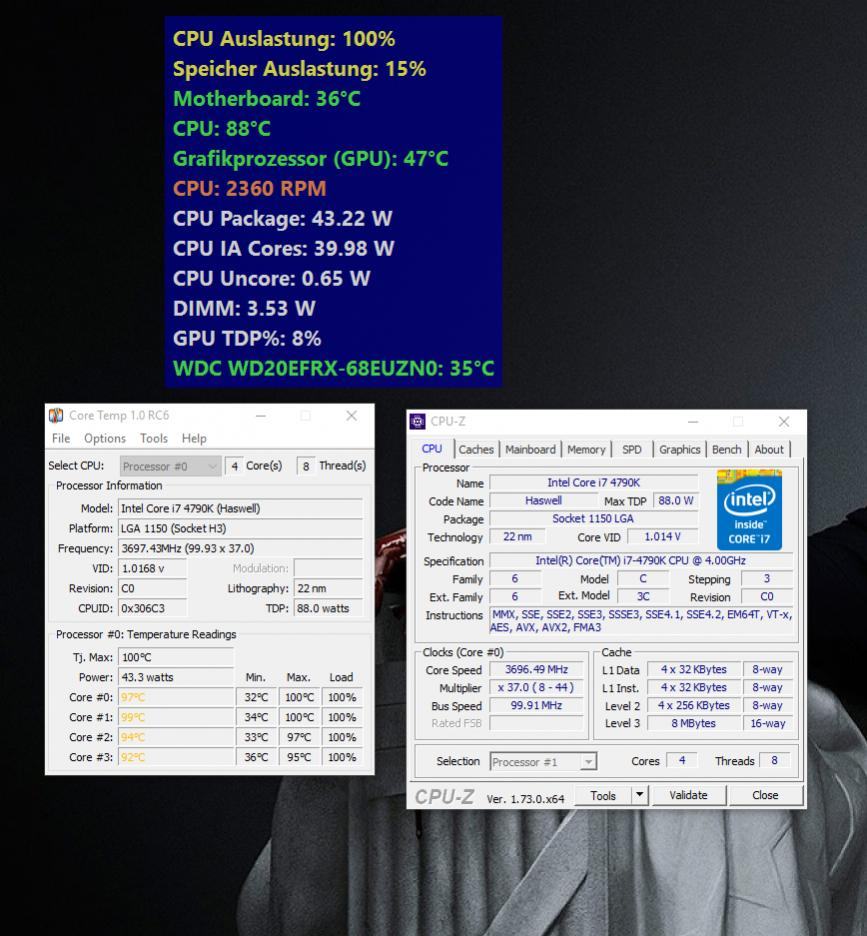Click the Platform field 'LGA 1150 (Socket H3)'
This screenshot has width=867, height=936.
pos(240,528)
